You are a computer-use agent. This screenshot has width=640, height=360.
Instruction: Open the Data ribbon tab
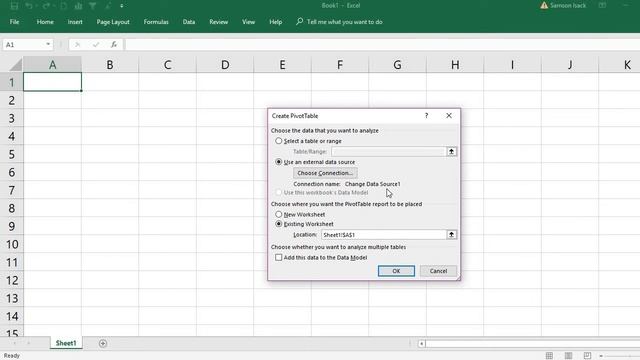(189, 22)
